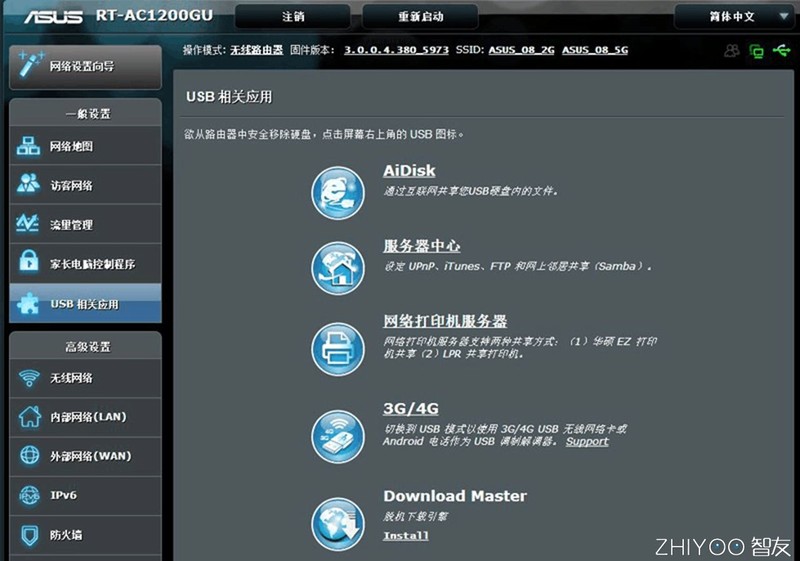Click the 外部网络(WAN) globe icon

(x=30, y=455)
